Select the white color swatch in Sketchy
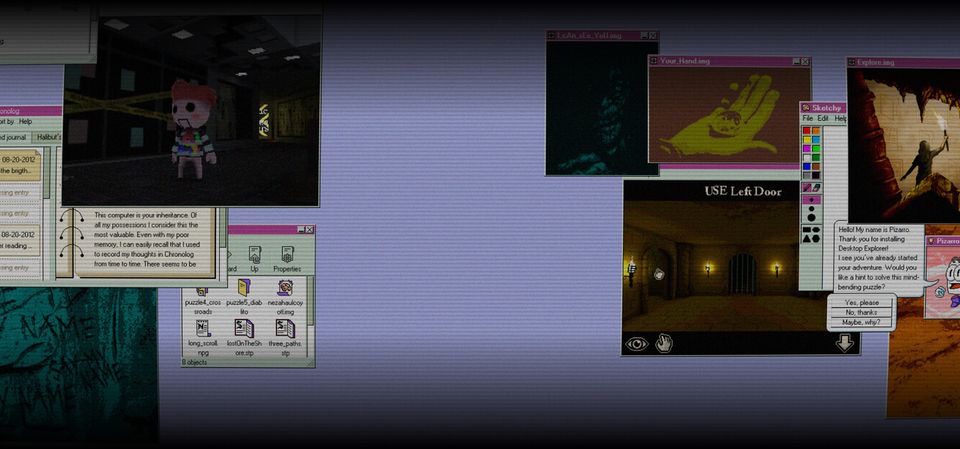The height and width of the screenshot is (449, 960). pyautogui.click(x=807, y=157)
